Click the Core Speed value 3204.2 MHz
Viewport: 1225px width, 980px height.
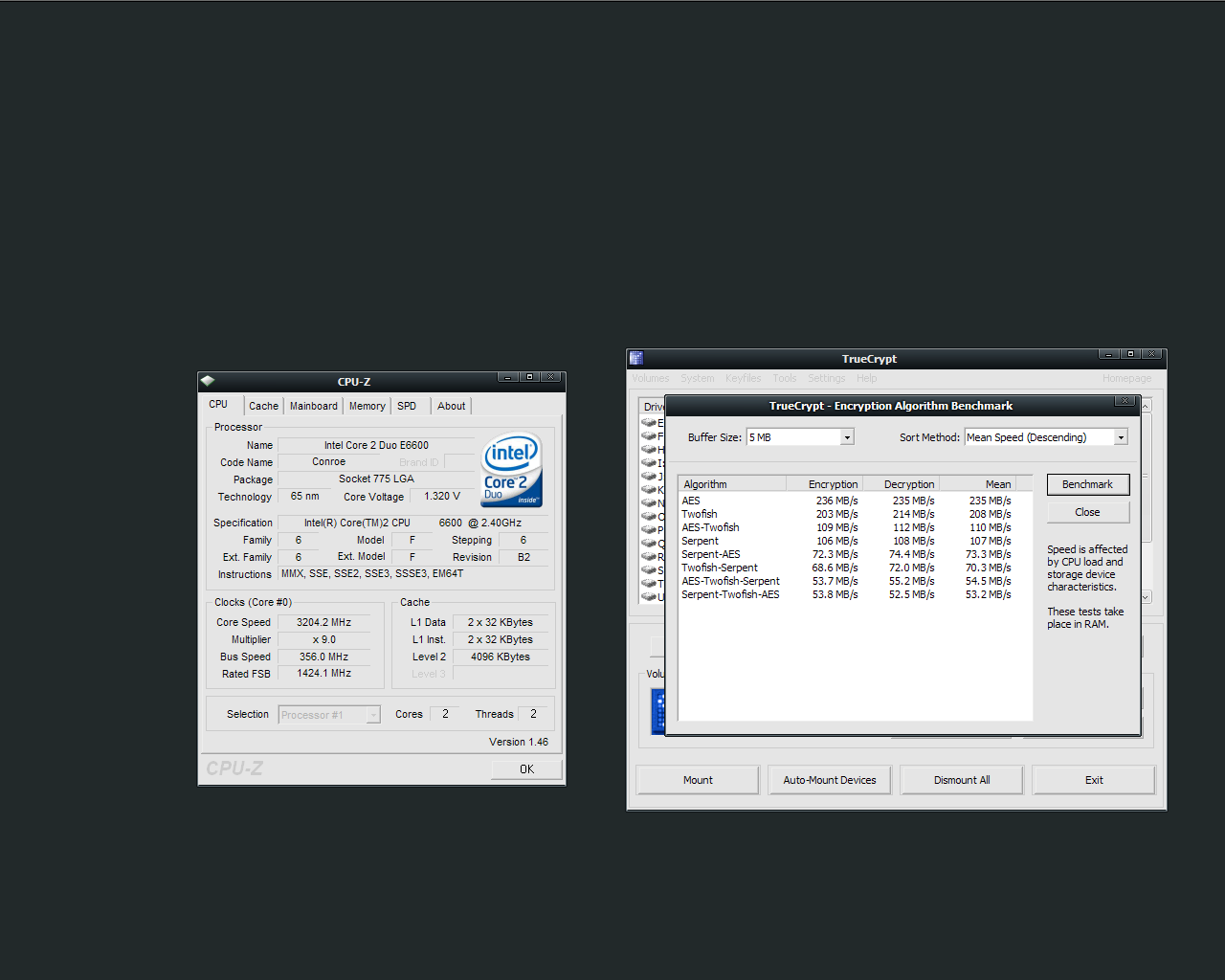click(x=323, y=622)
